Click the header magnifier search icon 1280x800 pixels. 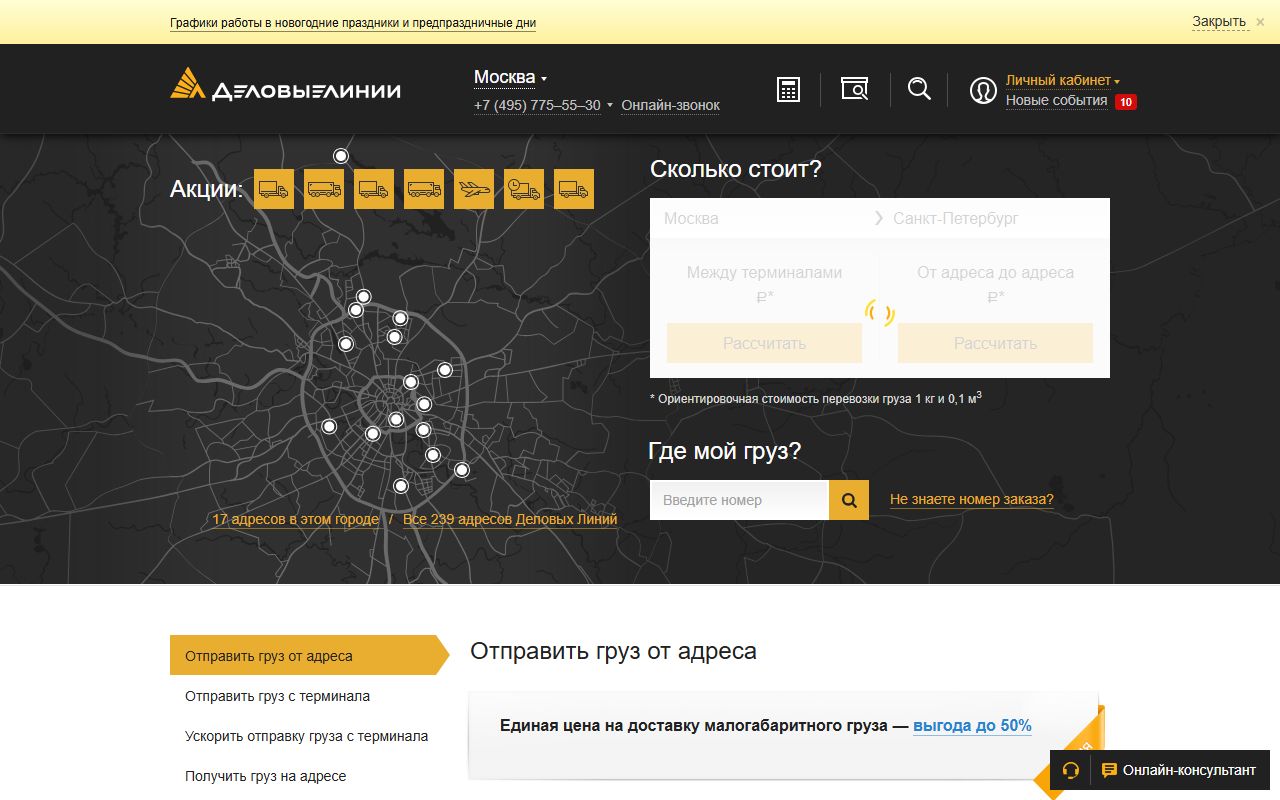pyautogui.click(x=919, y=89)
